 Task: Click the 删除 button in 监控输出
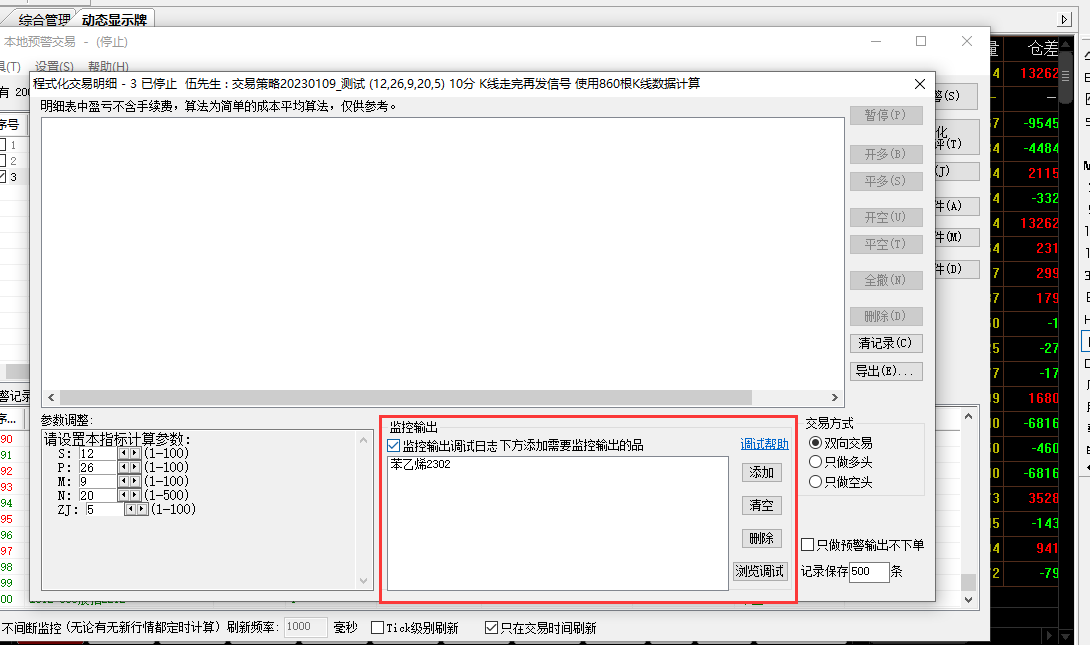pos(762,539)
